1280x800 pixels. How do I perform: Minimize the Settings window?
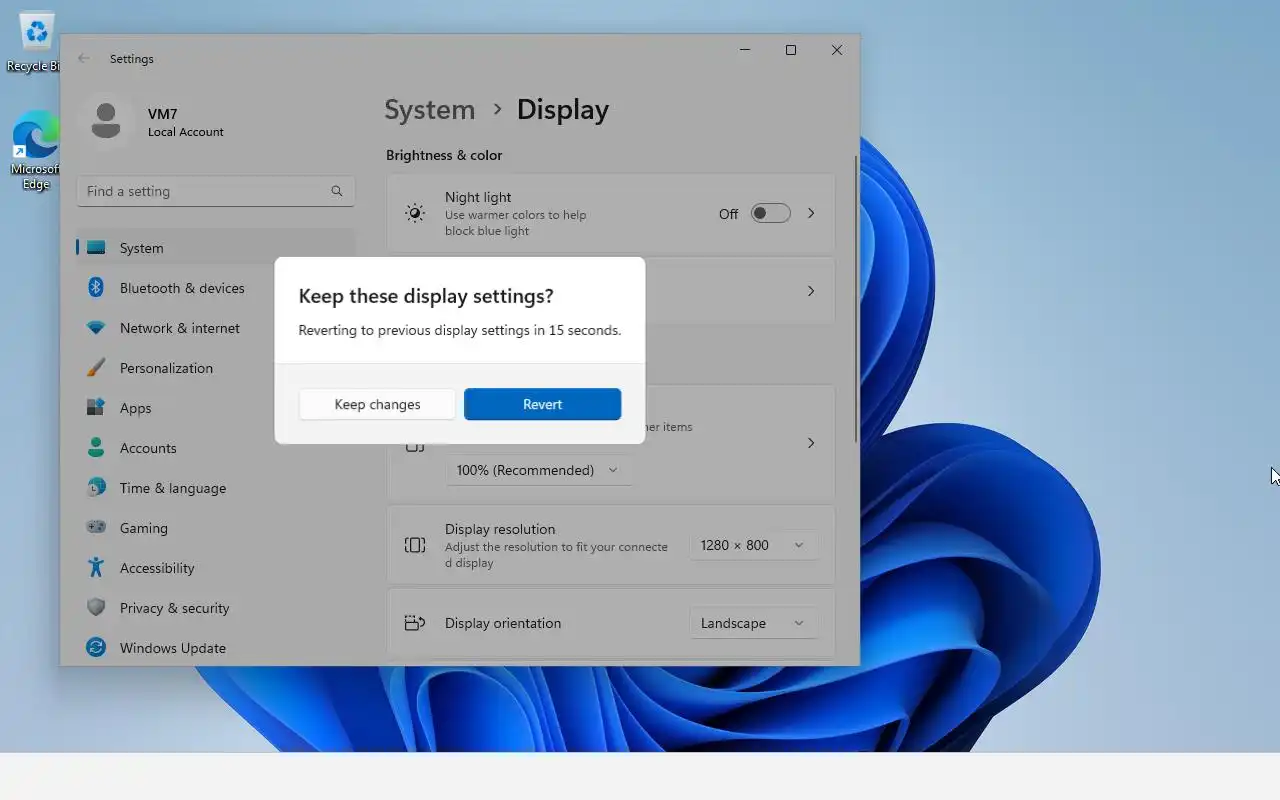745,50
